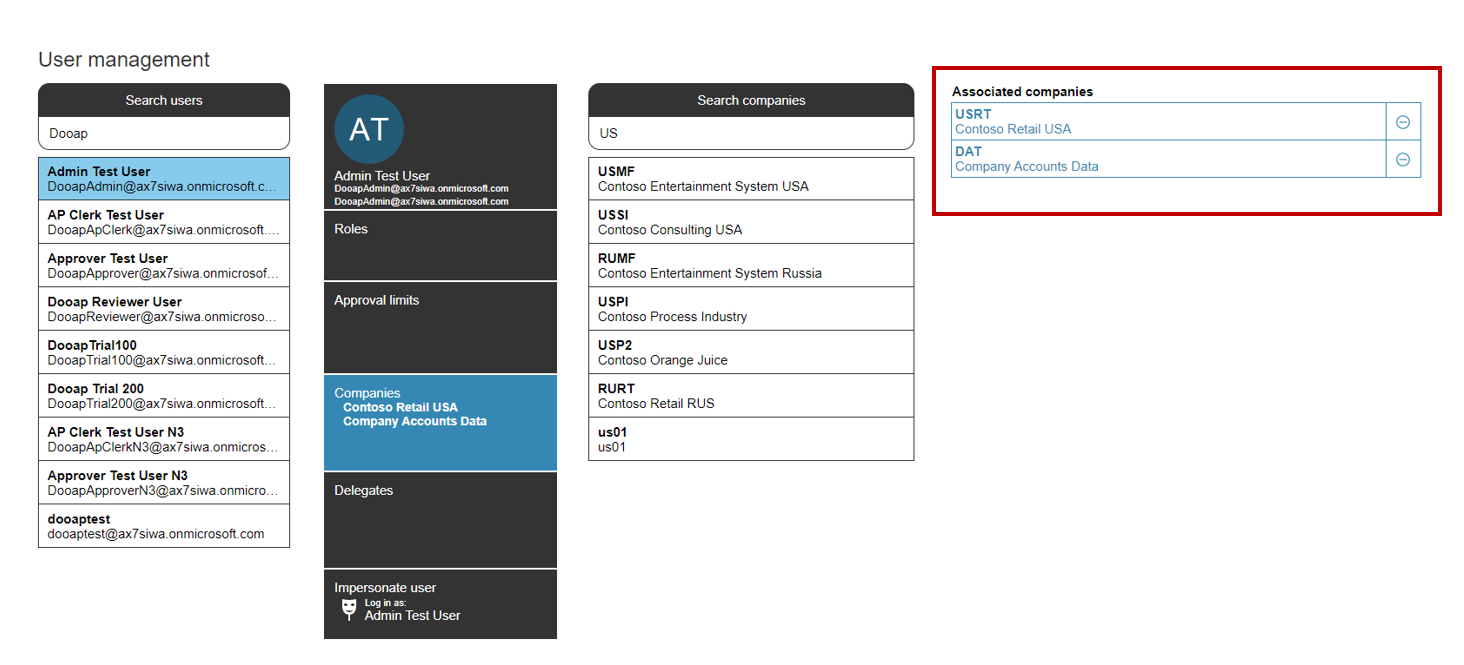Click the Search companies header
Viewport: 1464px width, 665px height.
pyautogui.click(x=751, y=100)
